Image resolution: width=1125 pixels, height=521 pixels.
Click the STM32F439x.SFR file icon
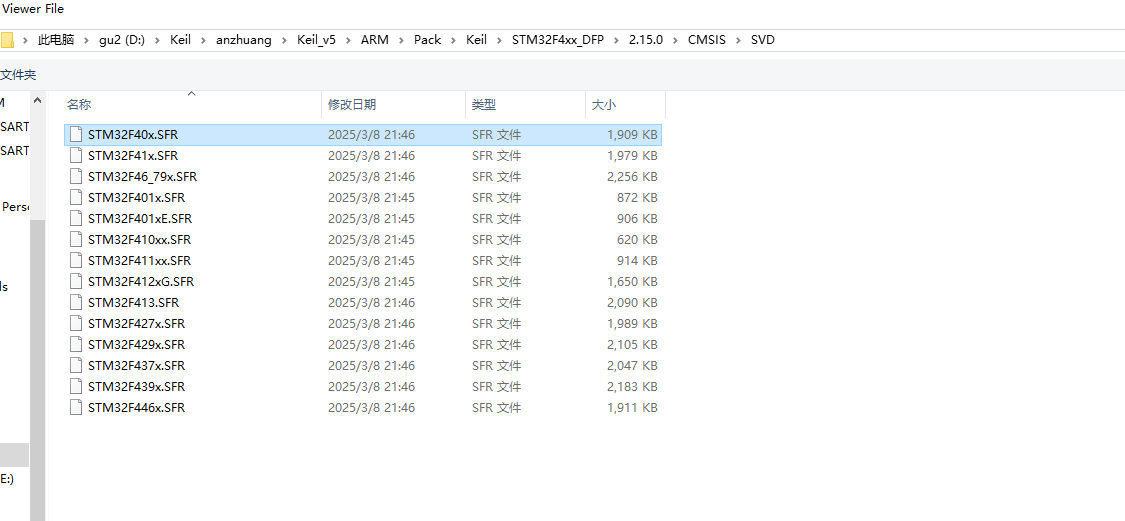click(76, 386)
